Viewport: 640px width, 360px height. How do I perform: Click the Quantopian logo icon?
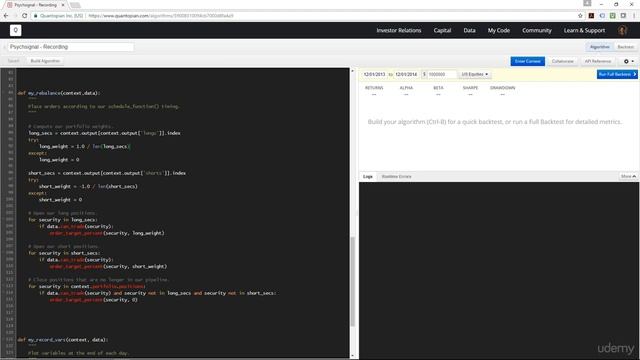16,30
